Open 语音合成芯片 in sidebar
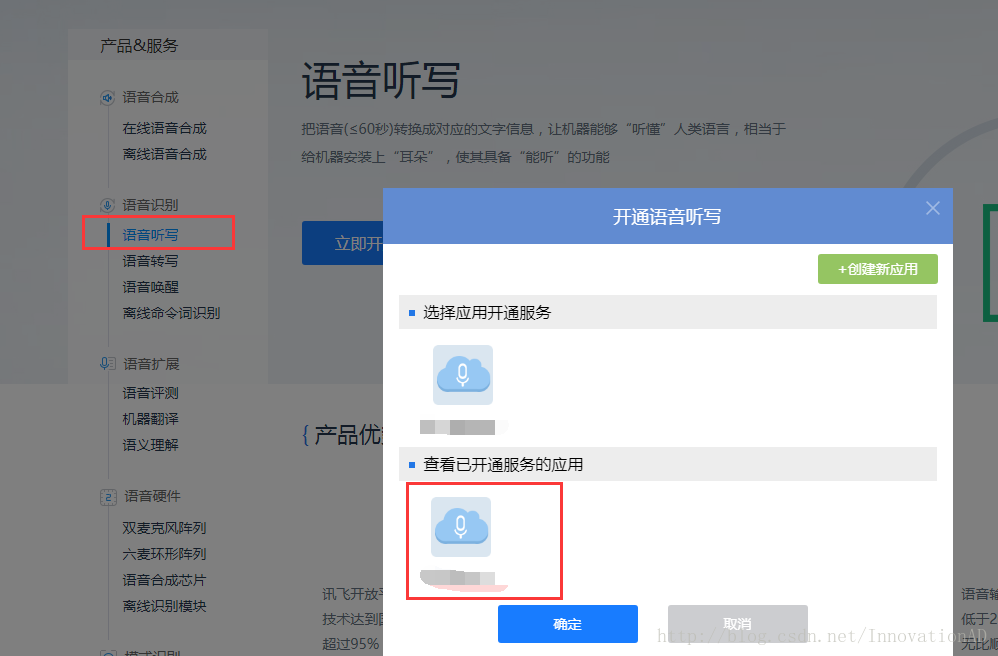Screen dimensions: 998x656 click(164, 580)
